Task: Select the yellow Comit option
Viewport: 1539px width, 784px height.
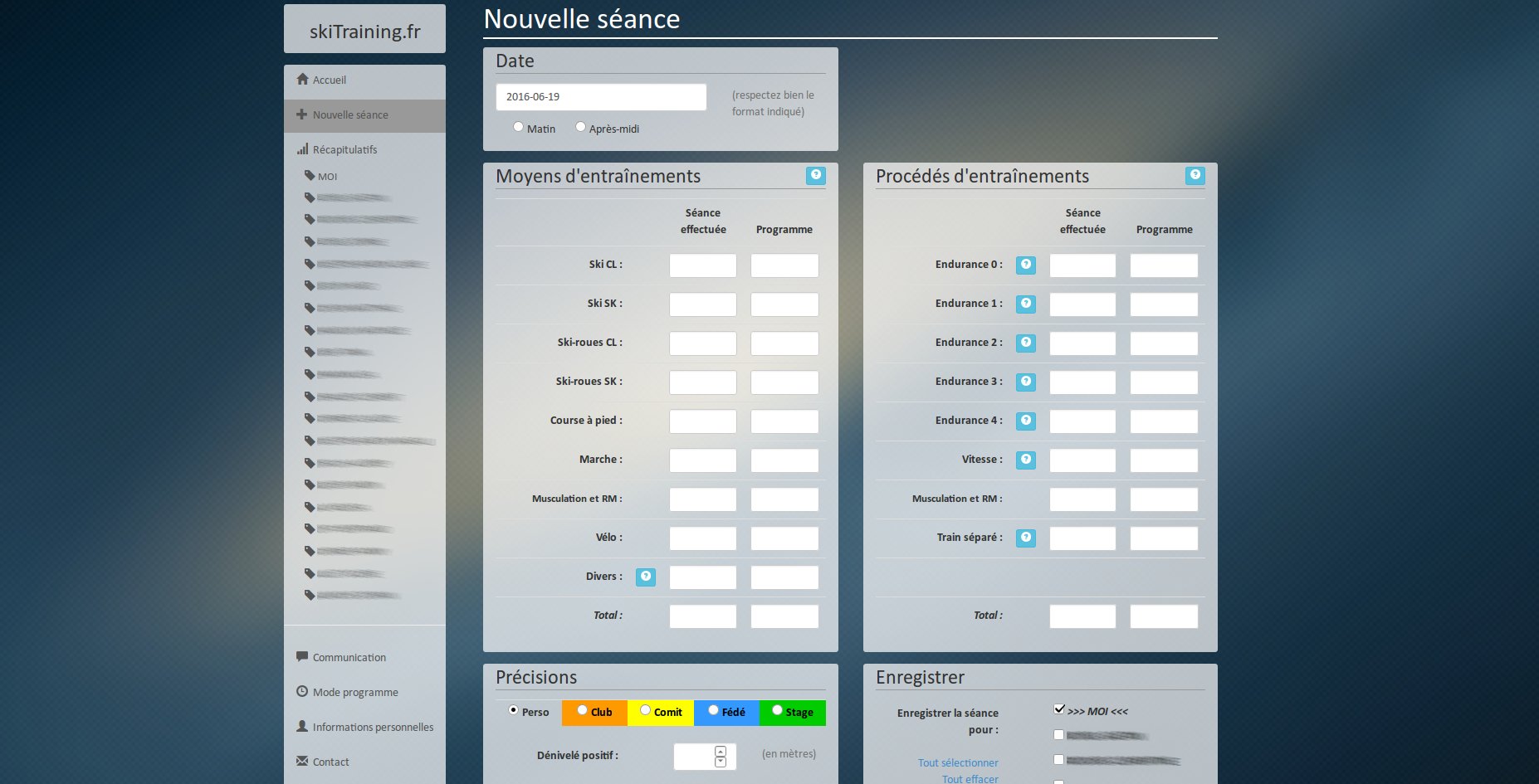Action: (645, 710)
